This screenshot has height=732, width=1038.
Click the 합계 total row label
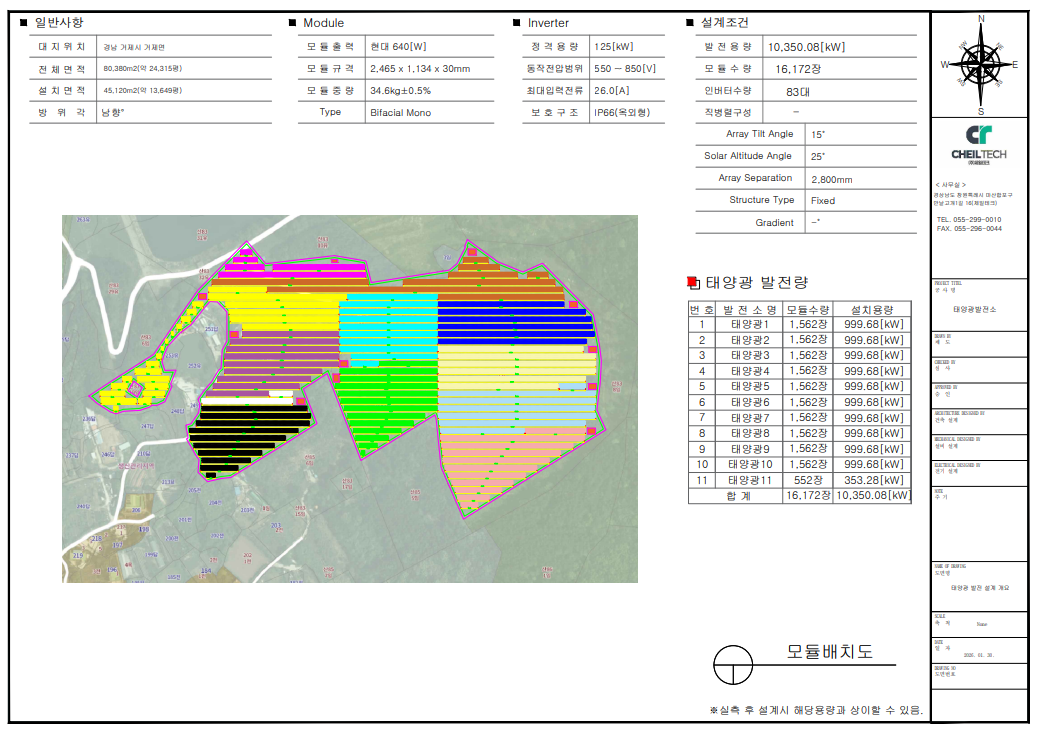(735, 495)
